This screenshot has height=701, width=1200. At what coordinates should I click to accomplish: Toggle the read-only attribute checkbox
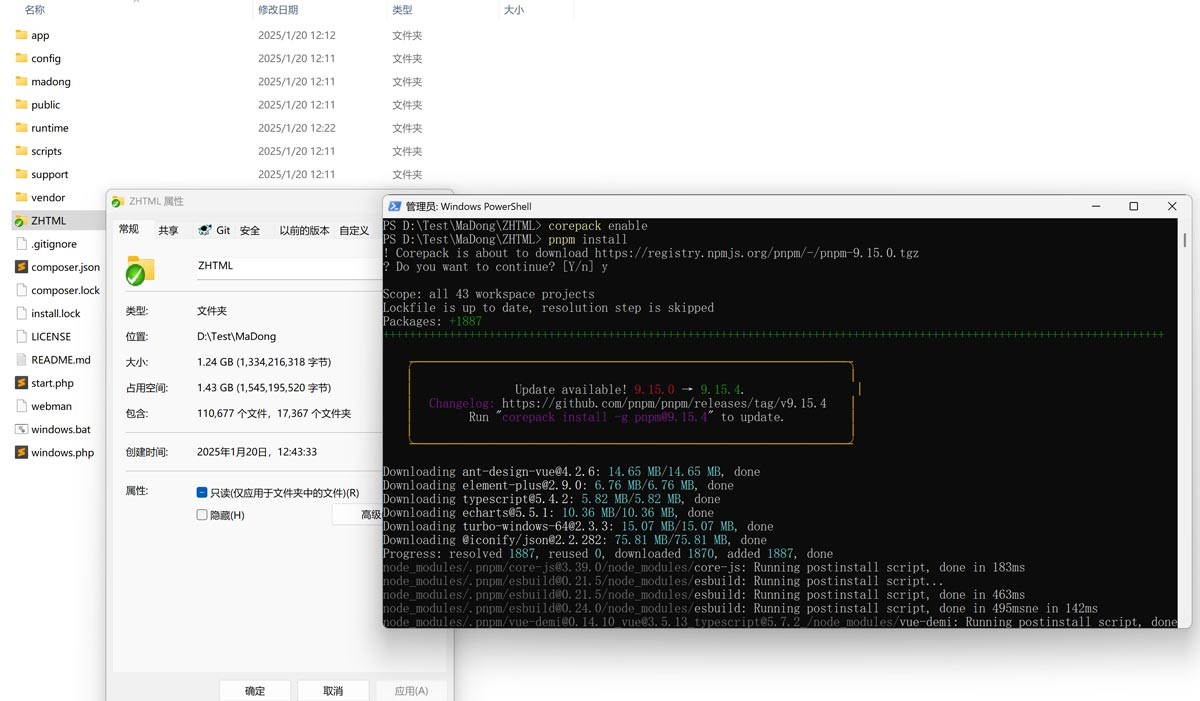(202, 493)
